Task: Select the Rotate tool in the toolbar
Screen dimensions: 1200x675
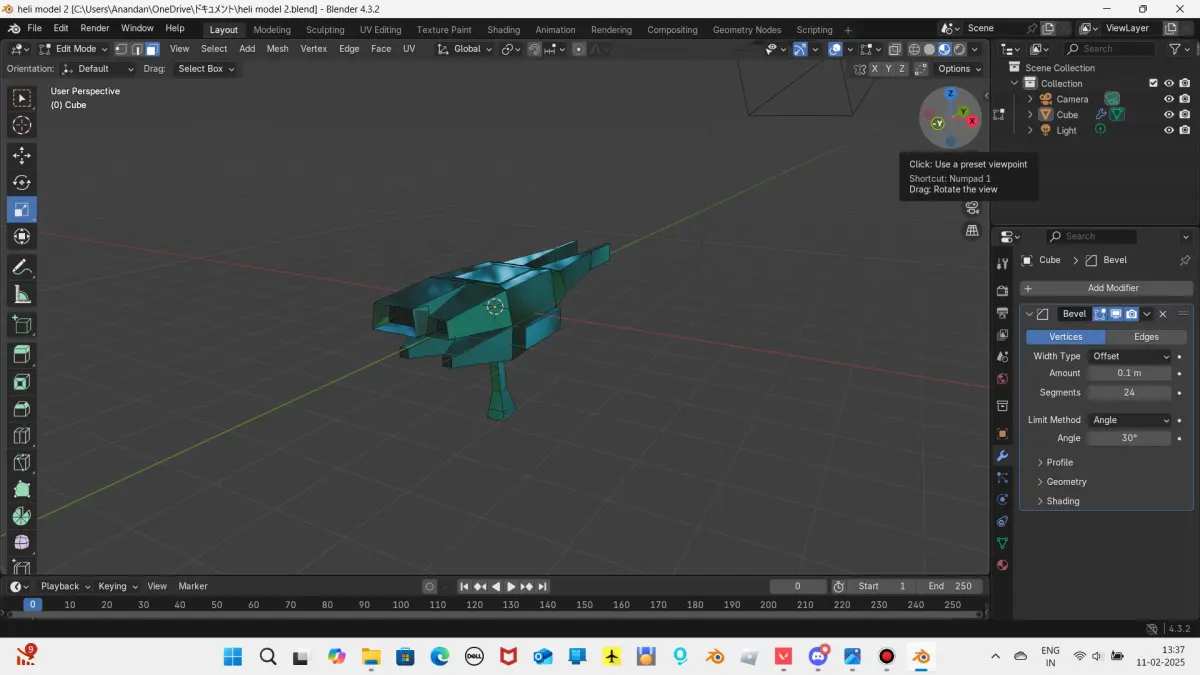Action: coord(21,182)
